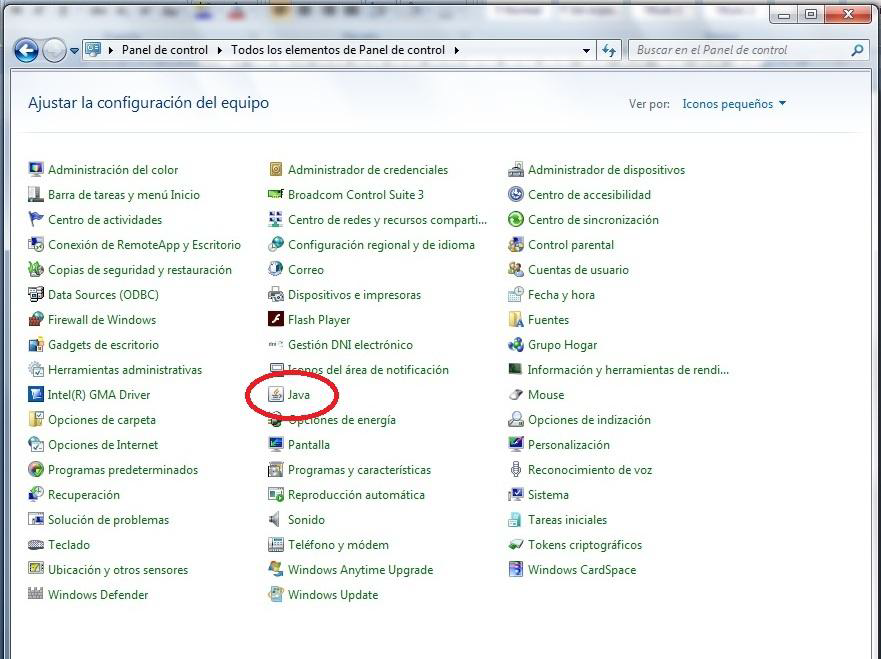Click the Programas predeterminados icon
The height and width of the screenshot is (659, 881).
click(x=35, y=469)
